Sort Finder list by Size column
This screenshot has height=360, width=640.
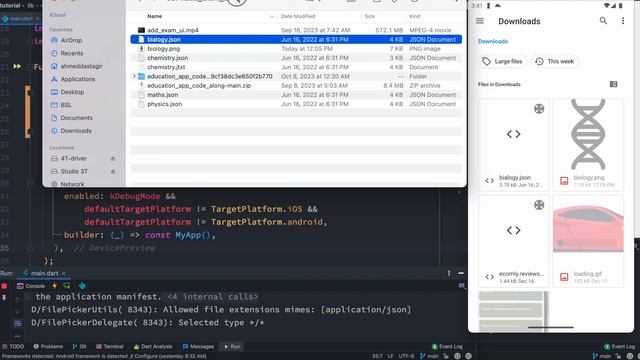pyautogui.click(x=370, y=16)
